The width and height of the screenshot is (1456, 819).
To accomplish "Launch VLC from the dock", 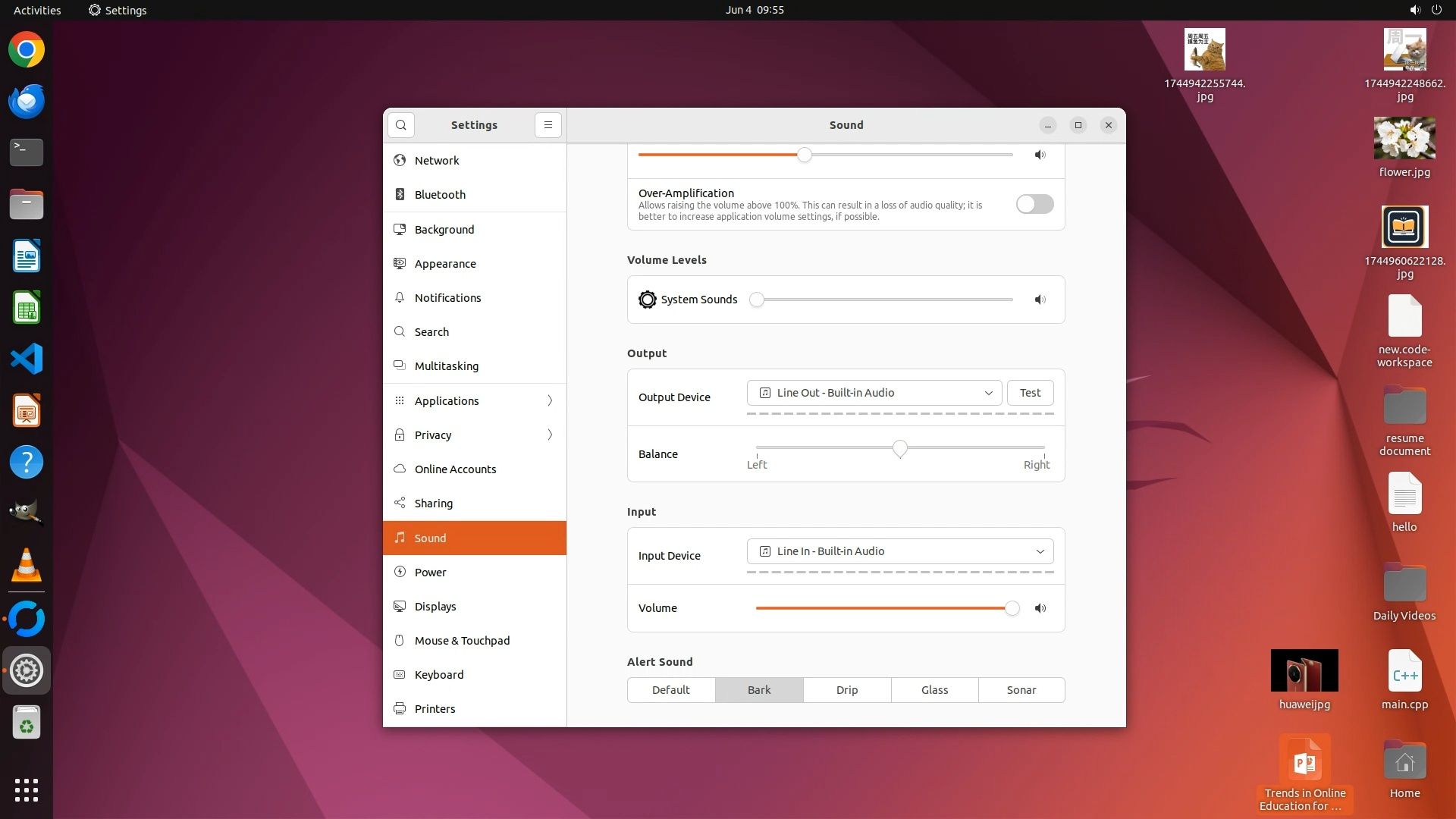I will (x=27, y=566).
